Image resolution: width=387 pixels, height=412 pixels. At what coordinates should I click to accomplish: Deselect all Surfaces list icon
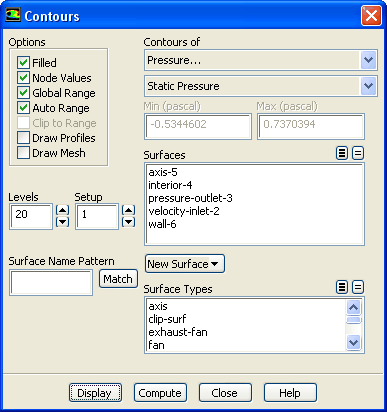358,153
